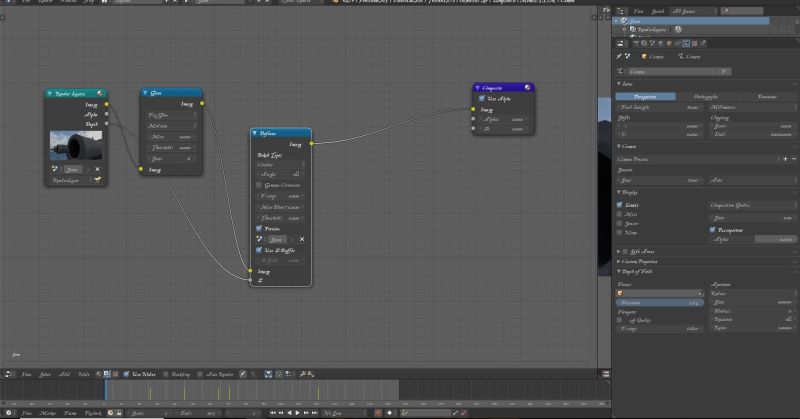The width and height of the screenshot is (800, 419).
Task: Open the Playback menu in timeline
Action: (92, 413)
